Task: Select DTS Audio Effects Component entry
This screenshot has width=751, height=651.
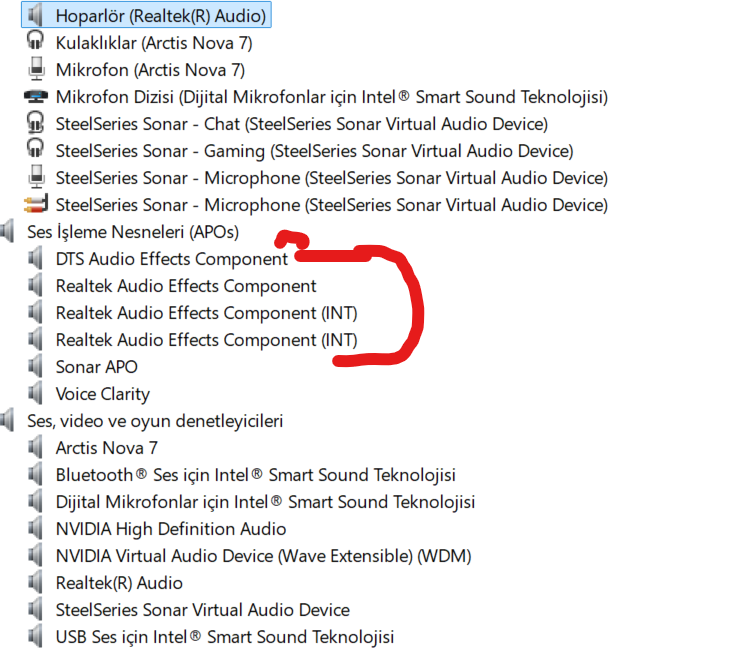Action: tap(172, 259)
